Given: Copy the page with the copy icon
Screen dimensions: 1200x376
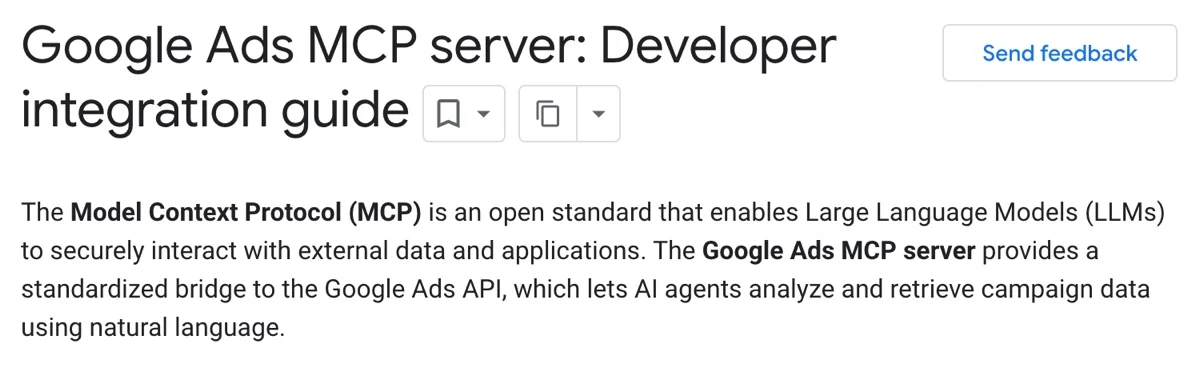Looking at the screenshot, I should click(548, 114).
